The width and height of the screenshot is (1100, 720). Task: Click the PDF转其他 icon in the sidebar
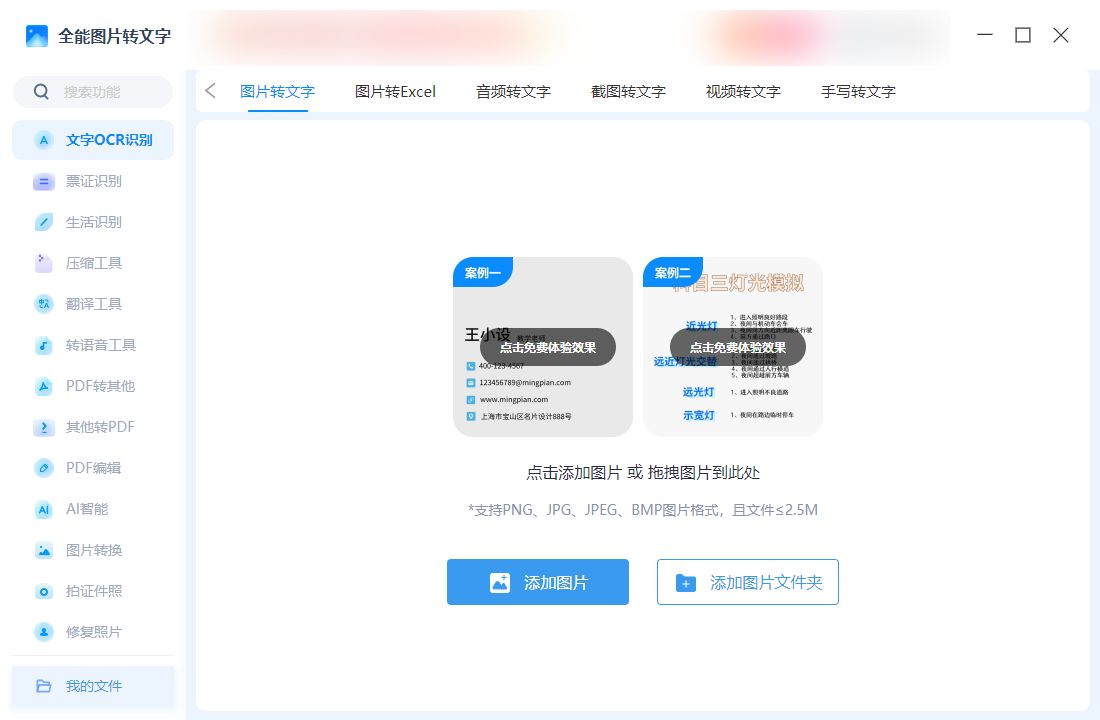click(x=43, y=386)
